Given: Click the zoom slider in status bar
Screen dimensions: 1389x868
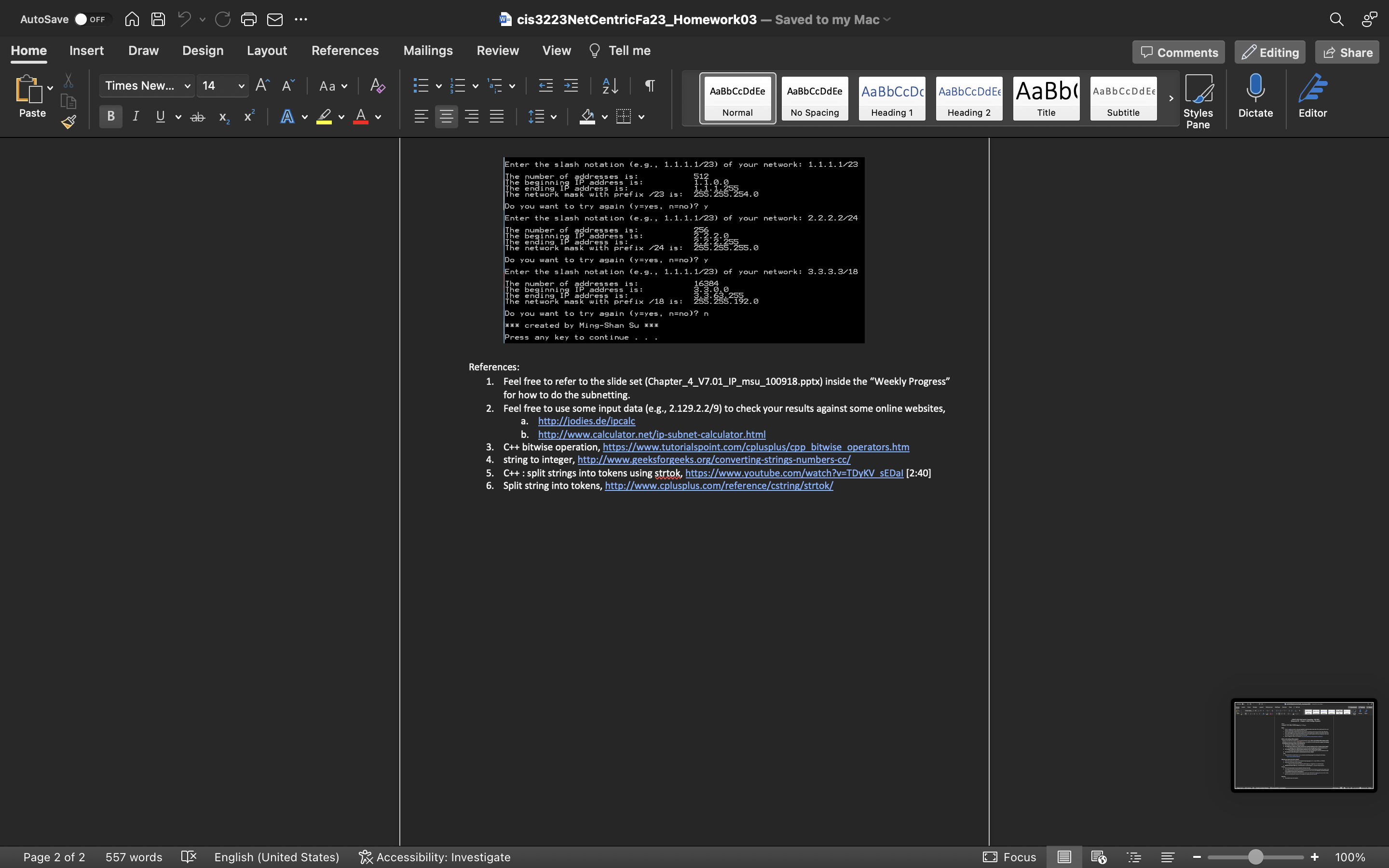Looking at the screenshot, I should click(x=1255, y=857).
